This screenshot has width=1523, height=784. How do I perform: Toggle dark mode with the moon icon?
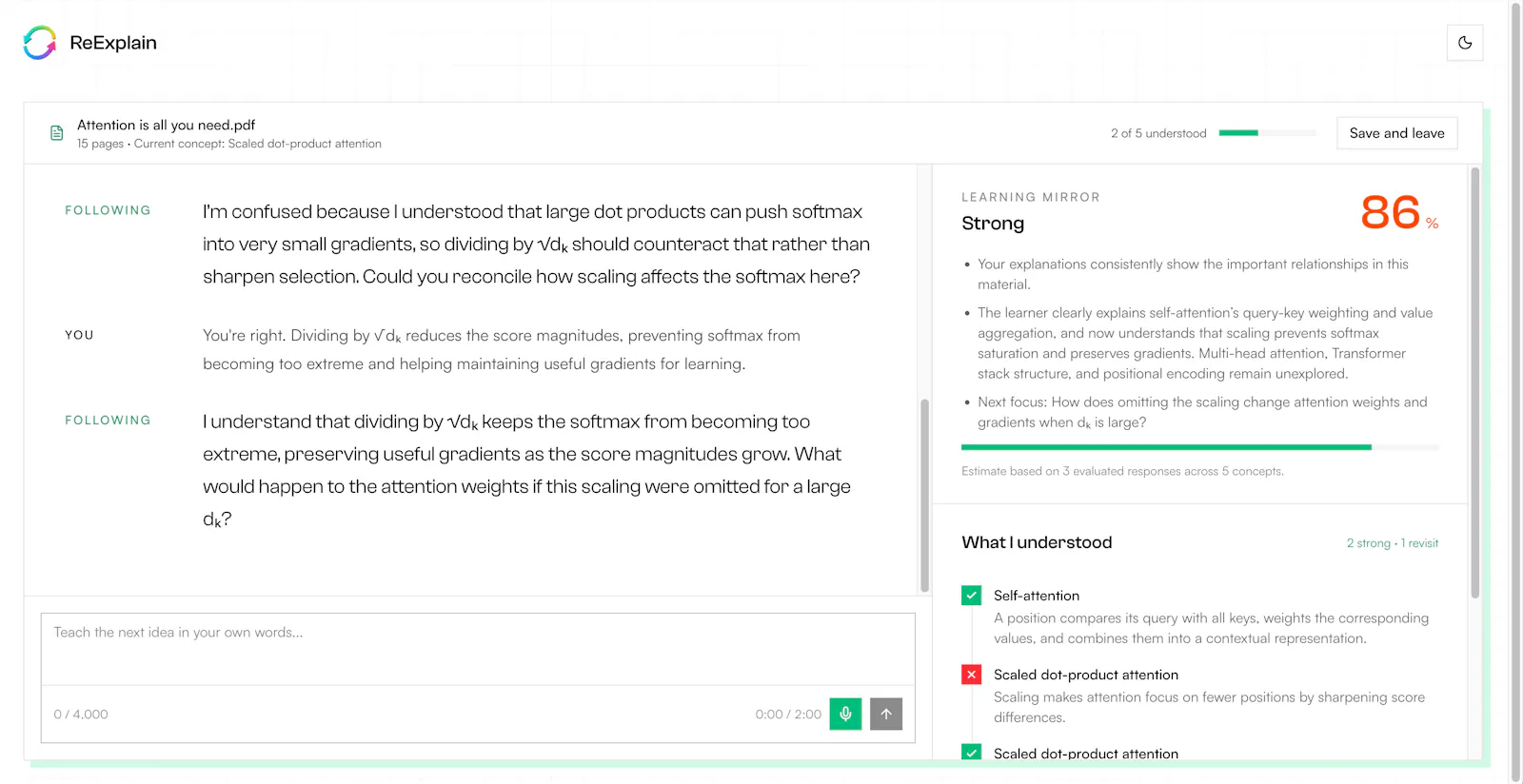(1465, 43)
